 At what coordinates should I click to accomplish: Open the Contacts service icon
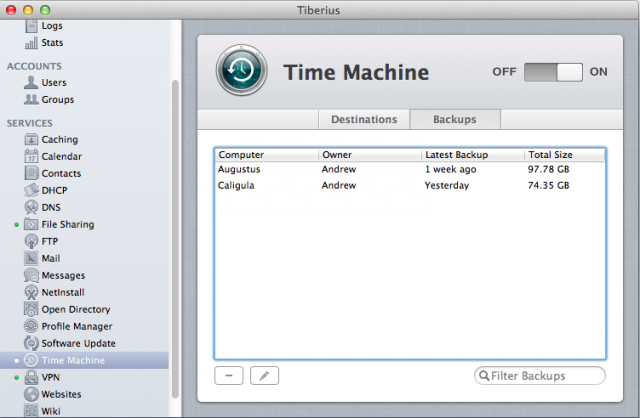click(31, 173)
